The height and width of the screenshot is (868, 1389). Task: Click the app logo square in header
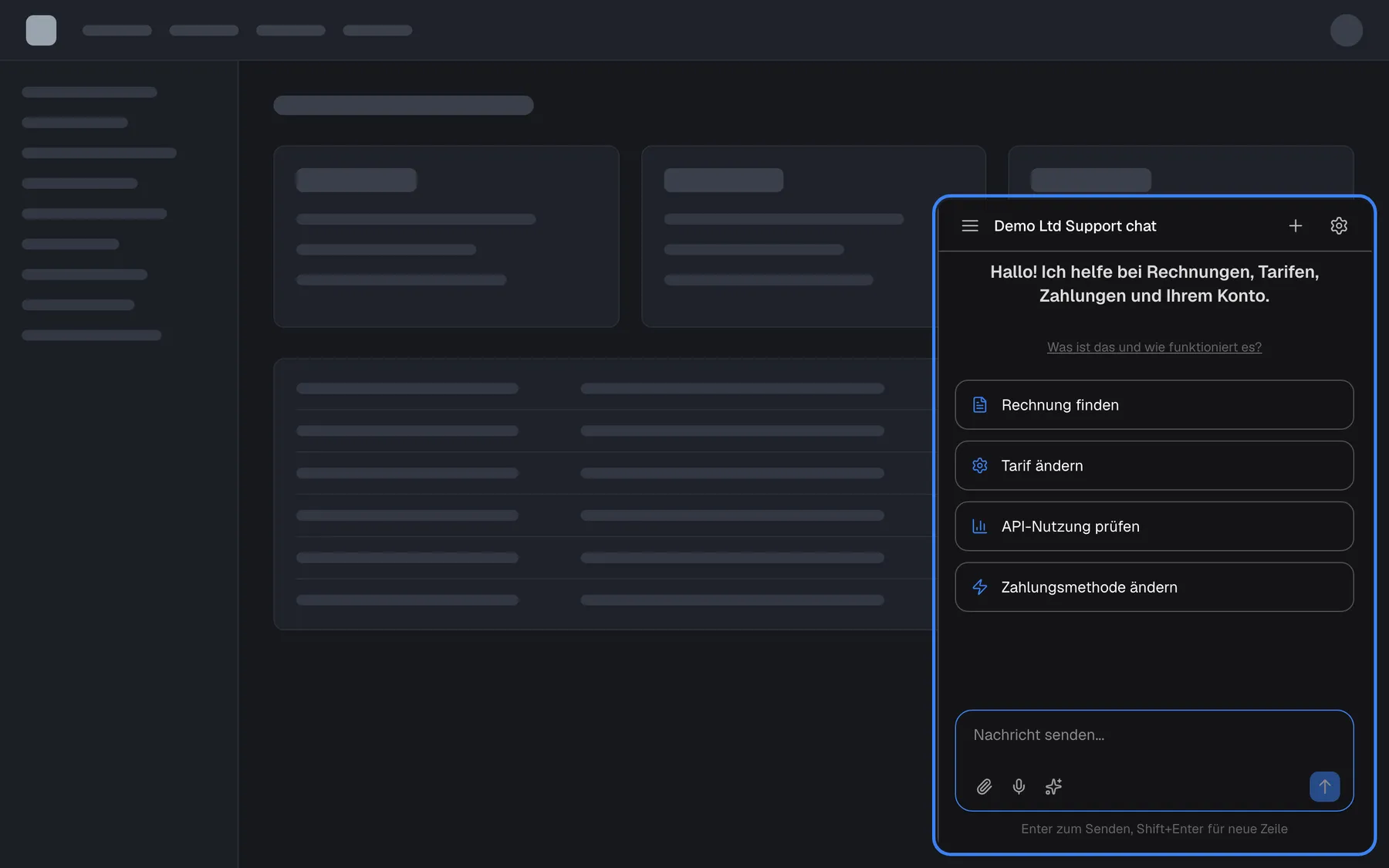[41, 30]
